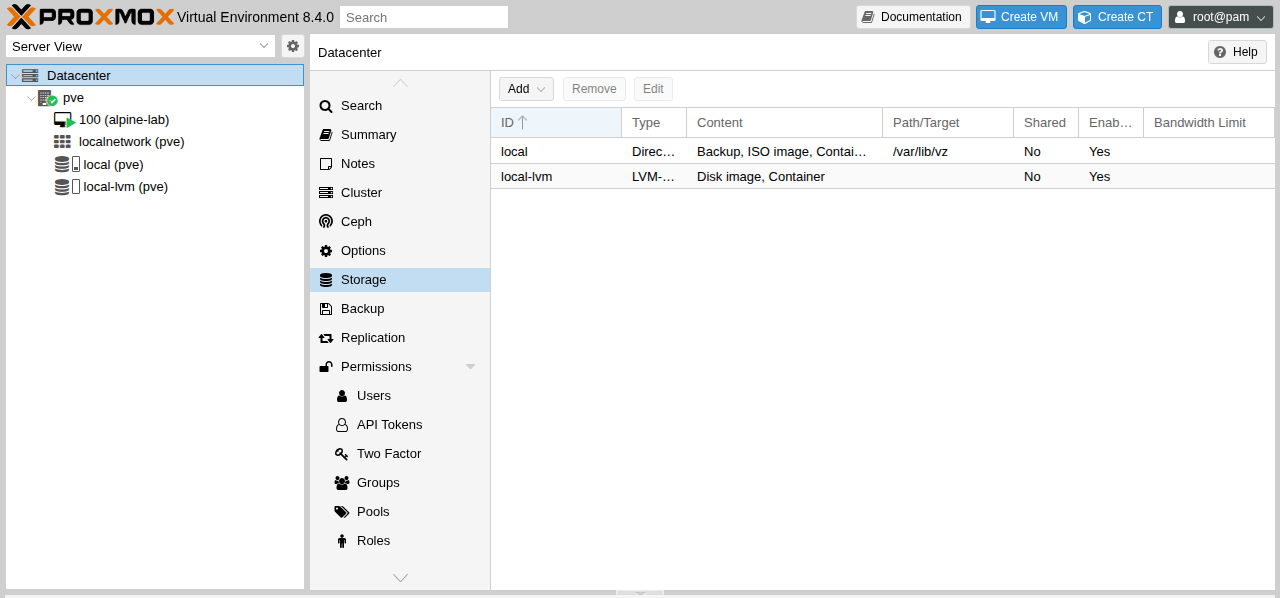Screen dimensions: 1280x598
Task: Click the Datacenter server icon in tree
Action: coord(30,75)
